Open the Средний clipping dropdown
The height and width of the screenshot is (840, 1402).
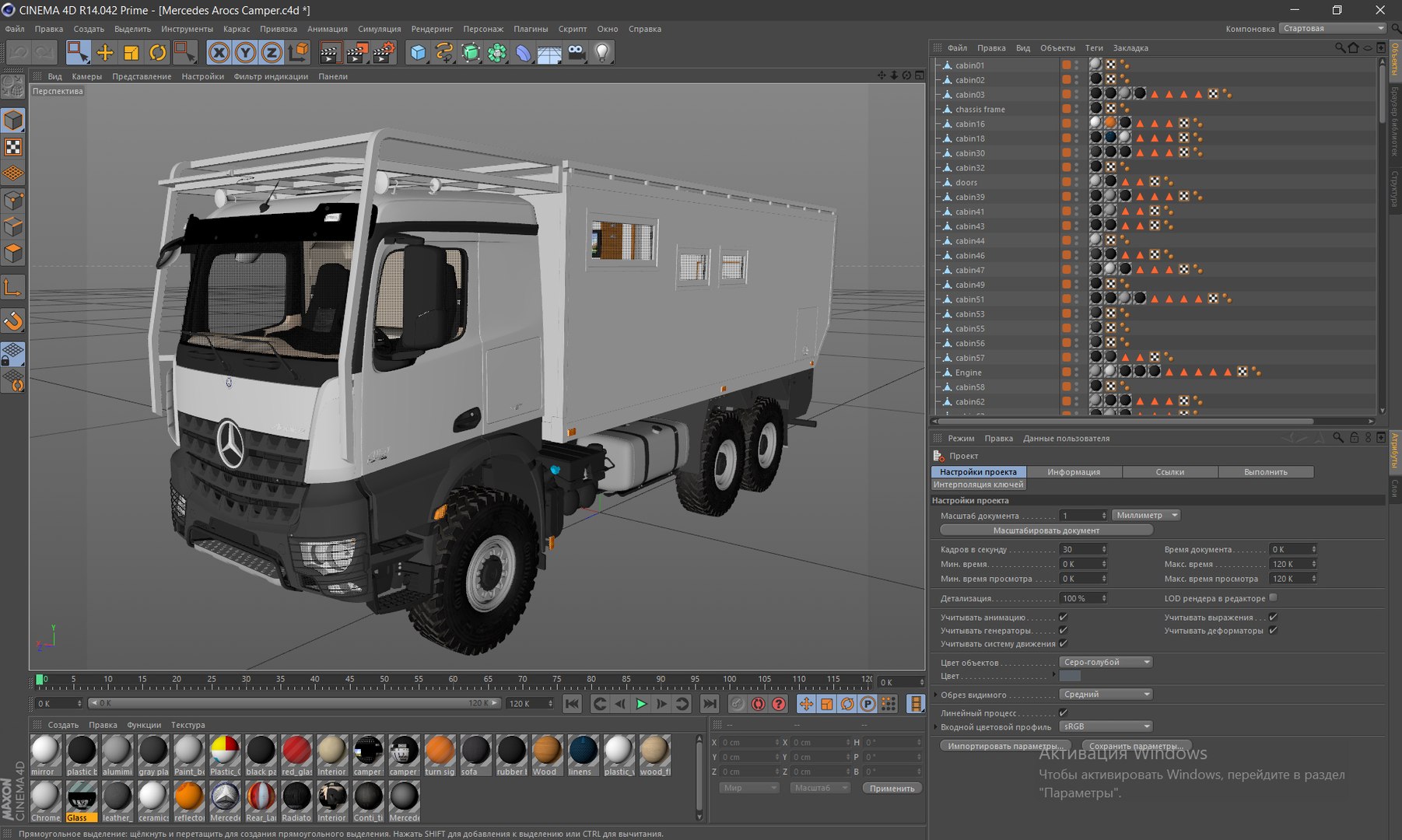coord(1106,694)
